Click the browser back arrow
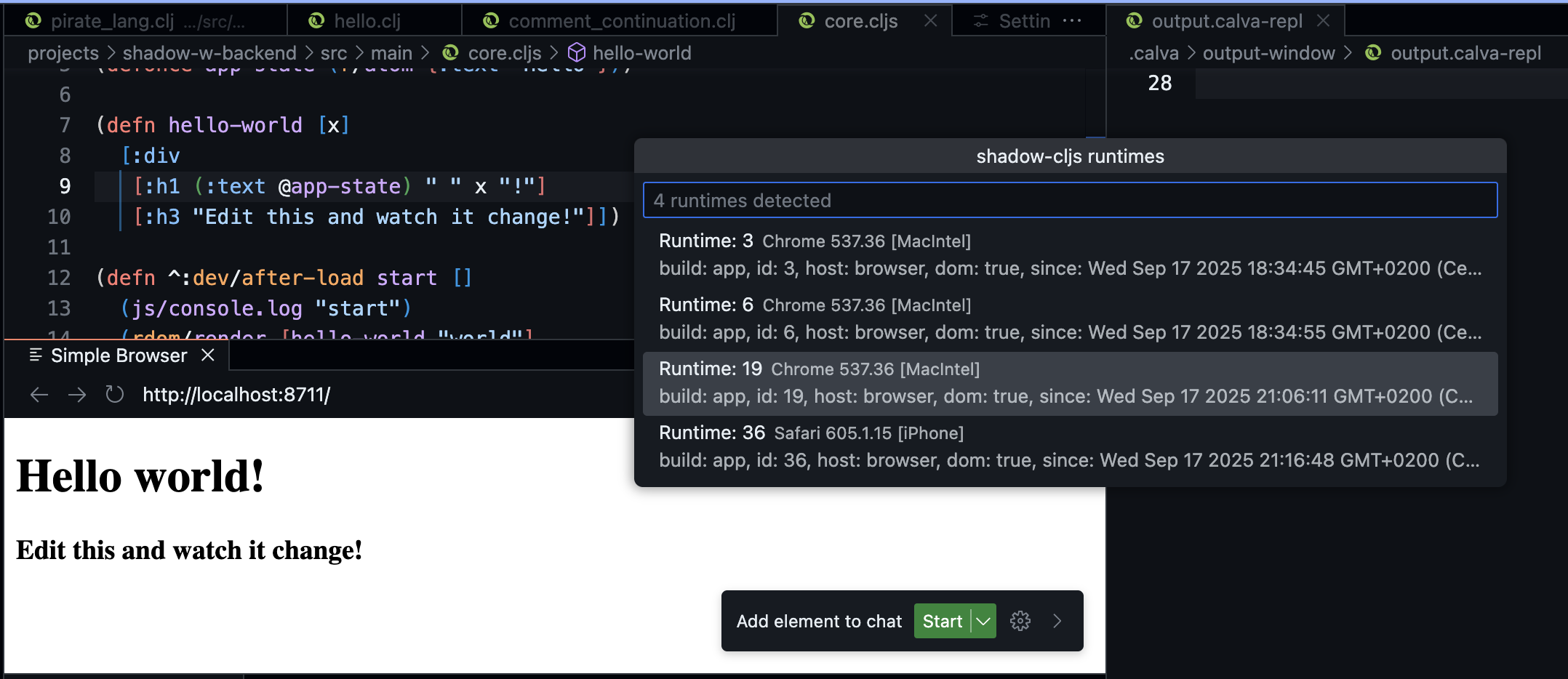The height and width of the screenshot is (679, 1568). point(39,394)
